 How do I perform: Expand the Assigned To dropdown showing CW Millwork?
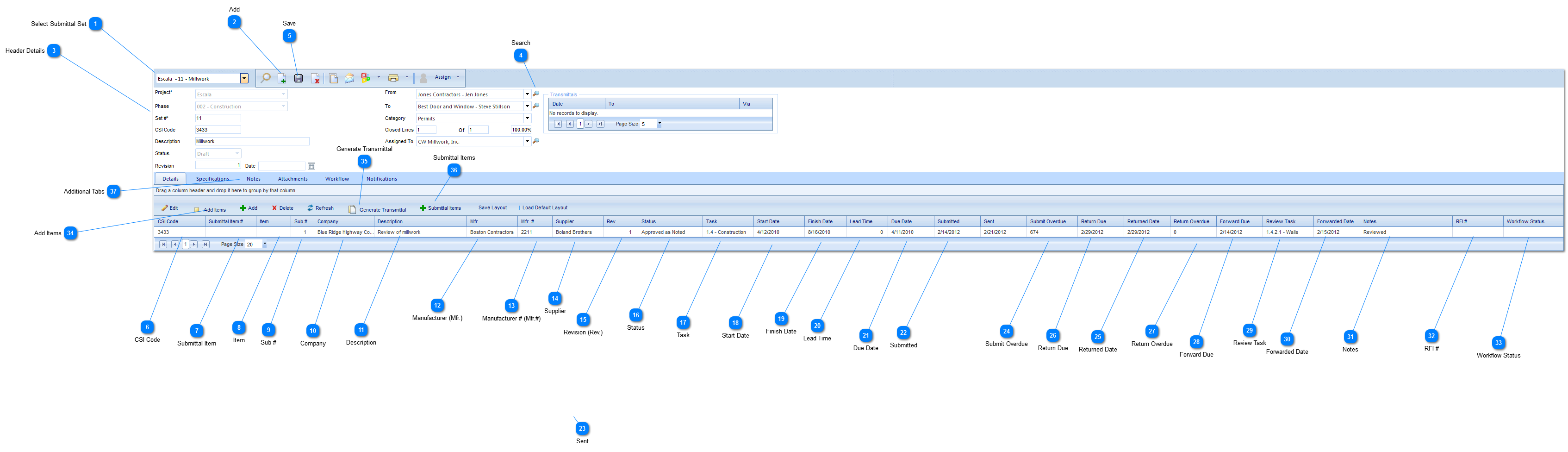tap(527, 141)
